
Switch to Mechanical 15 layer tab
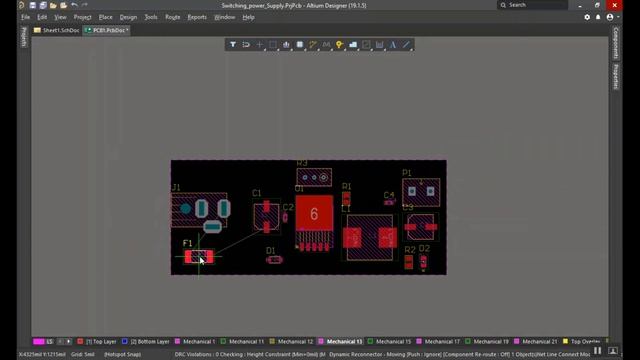(x=389, y=342)
